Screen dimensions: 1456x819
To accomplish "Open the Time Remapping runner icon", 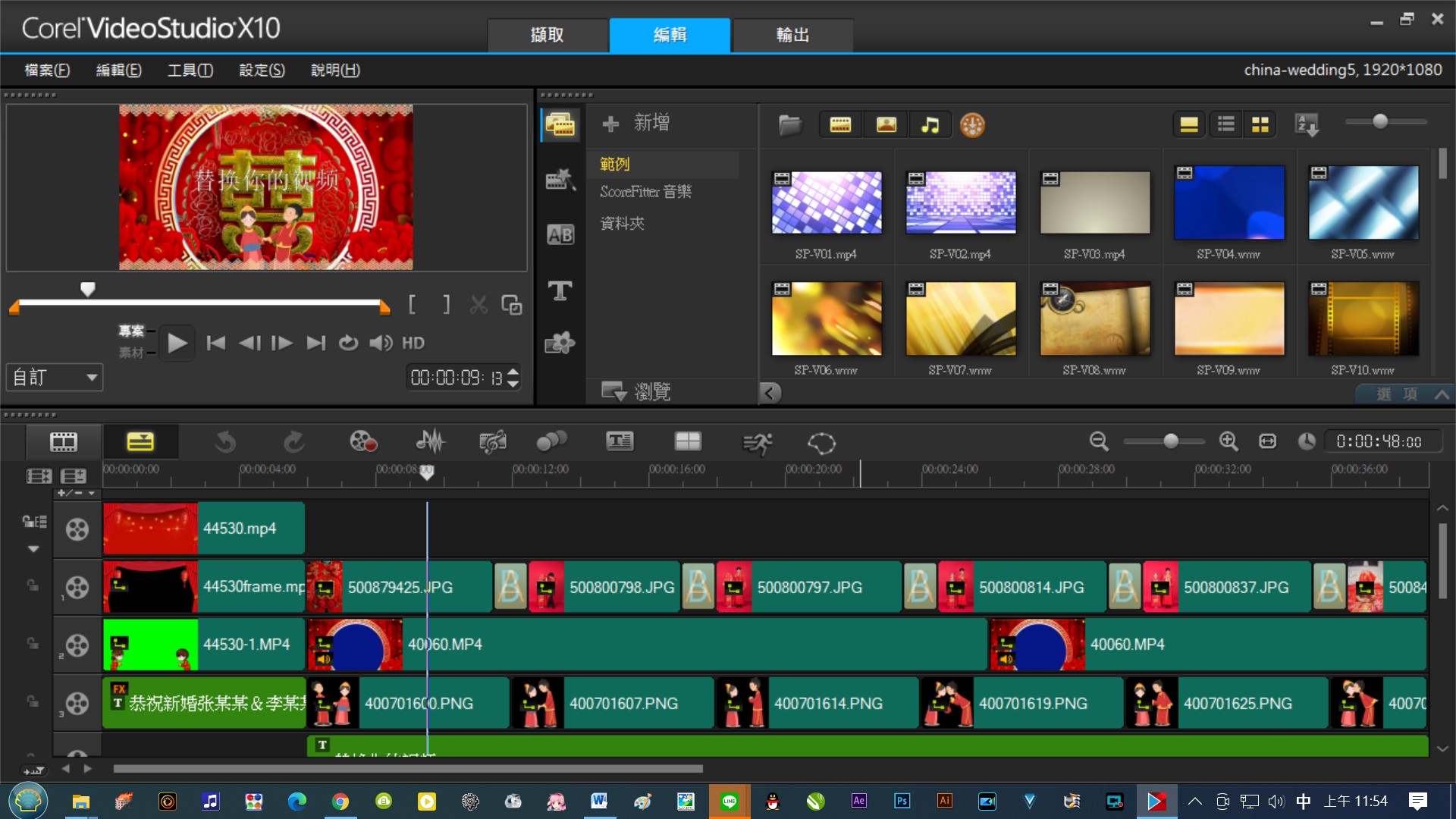I will (757, 443).
